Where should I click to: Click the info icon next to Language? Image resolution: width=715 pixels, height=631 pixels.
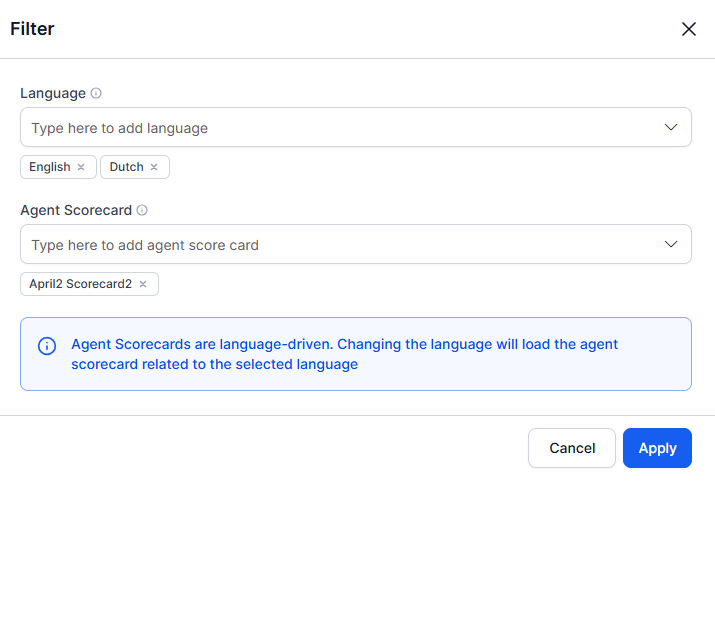96,93
